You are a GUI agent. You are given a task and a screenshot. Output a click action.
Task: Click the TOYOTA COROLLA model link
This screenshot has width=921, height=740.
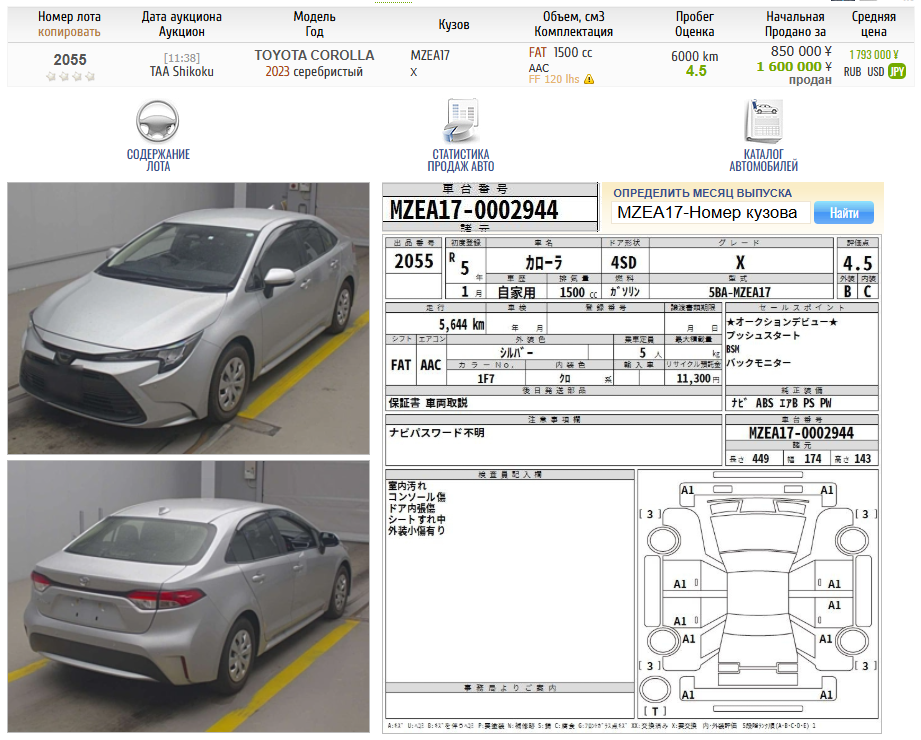[x=314, y=55]
